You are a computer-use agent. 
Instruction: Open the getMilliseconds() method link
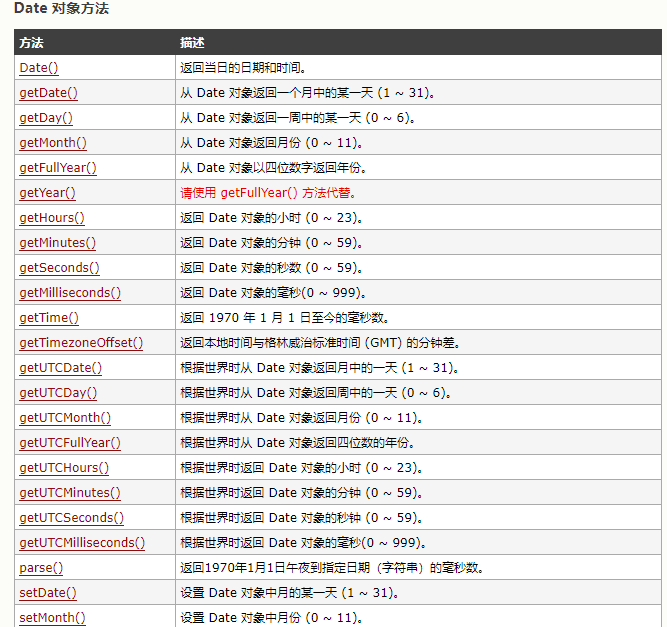click(70, 293)
